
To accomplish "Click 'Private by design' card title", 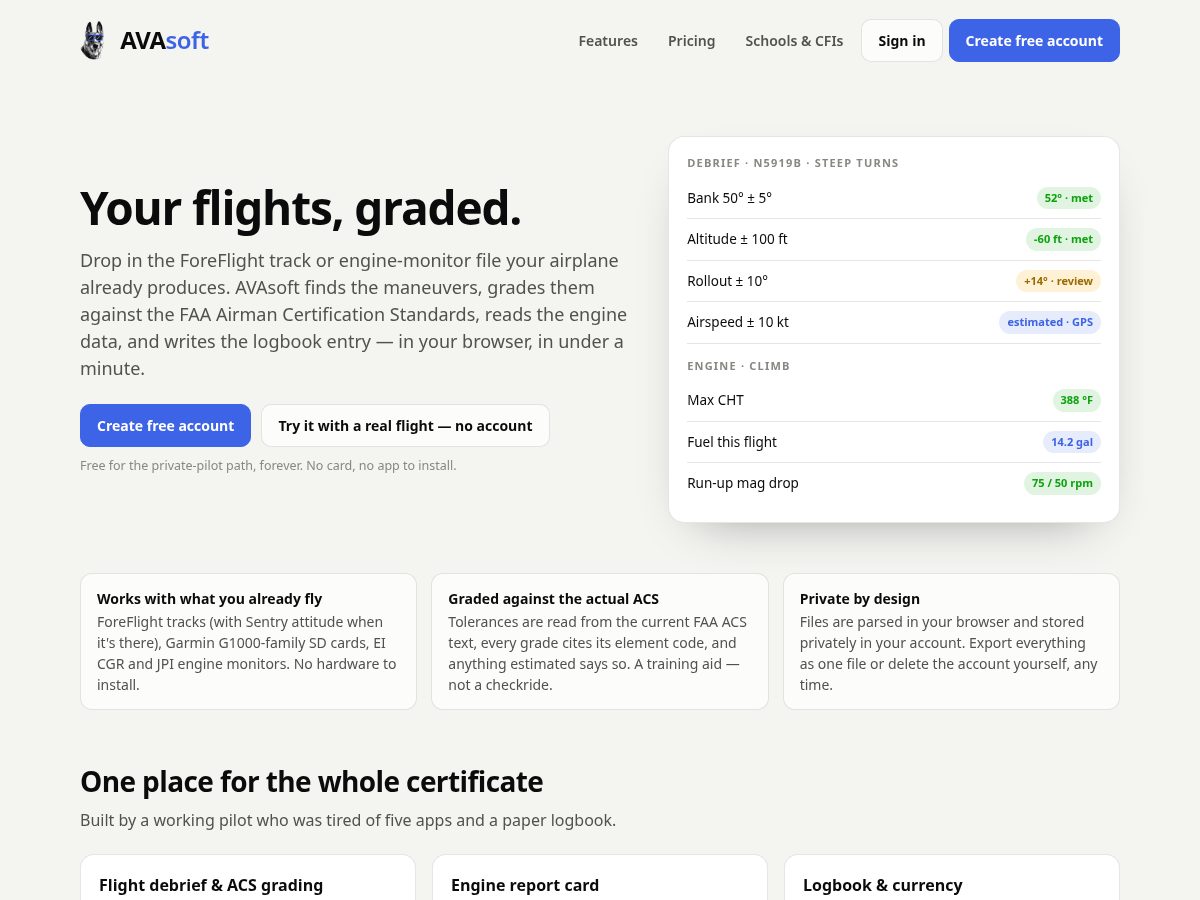I will click(860, 599).
